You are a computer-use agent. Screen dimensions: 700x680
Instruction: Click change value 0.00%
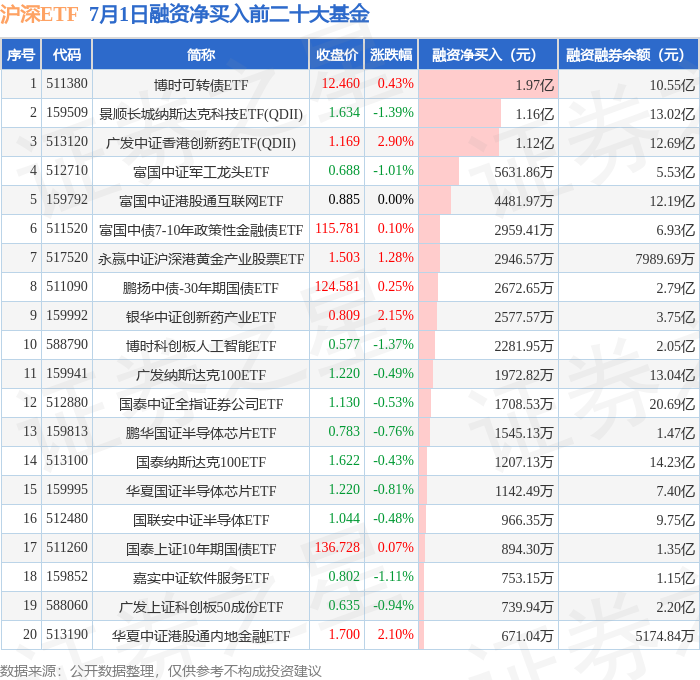(396, 200)
